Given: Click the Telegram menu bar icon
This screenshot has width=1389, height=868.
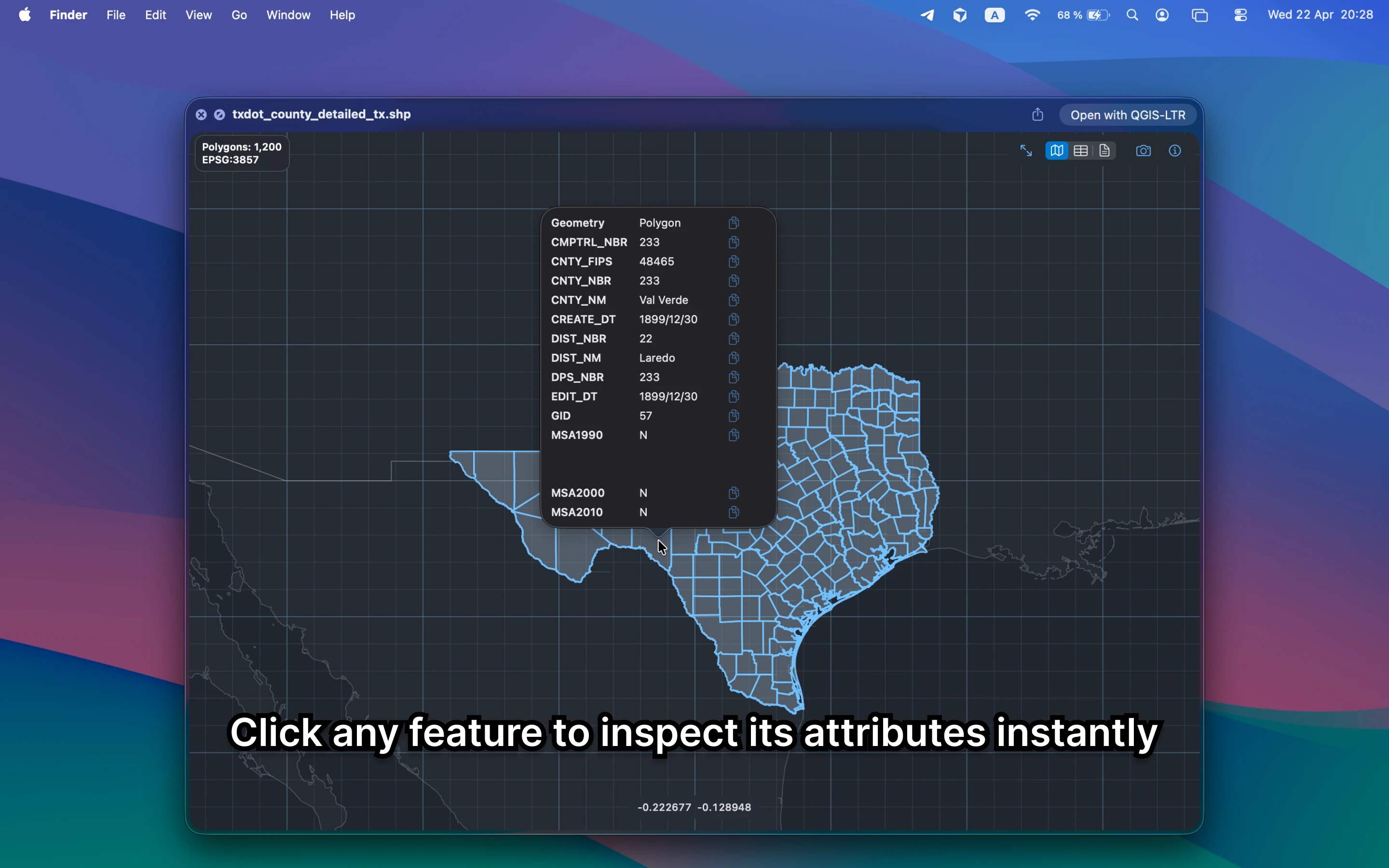Looking at the screenshot, I should (927, 15).
